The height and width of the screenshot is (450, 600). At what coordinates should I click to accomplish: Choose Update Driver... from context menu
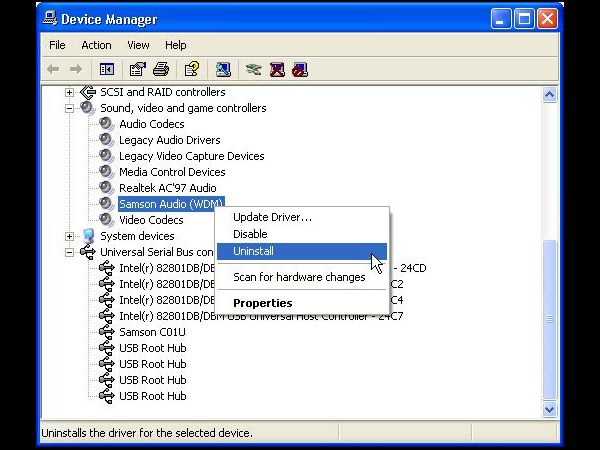(x=302, y=217)
